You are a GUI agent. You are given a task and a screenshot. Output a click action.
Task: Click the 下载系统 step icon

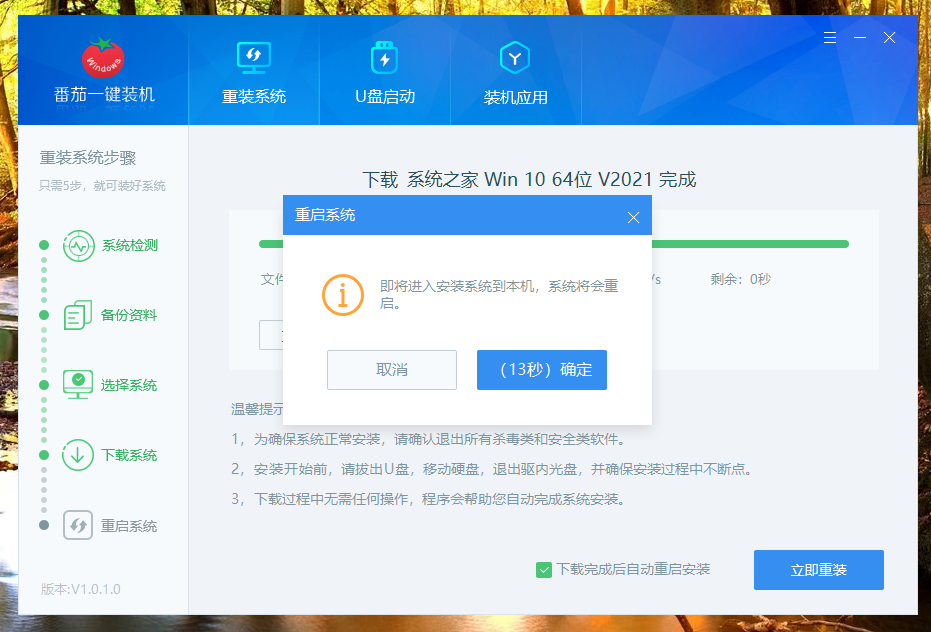pos(78,455)
